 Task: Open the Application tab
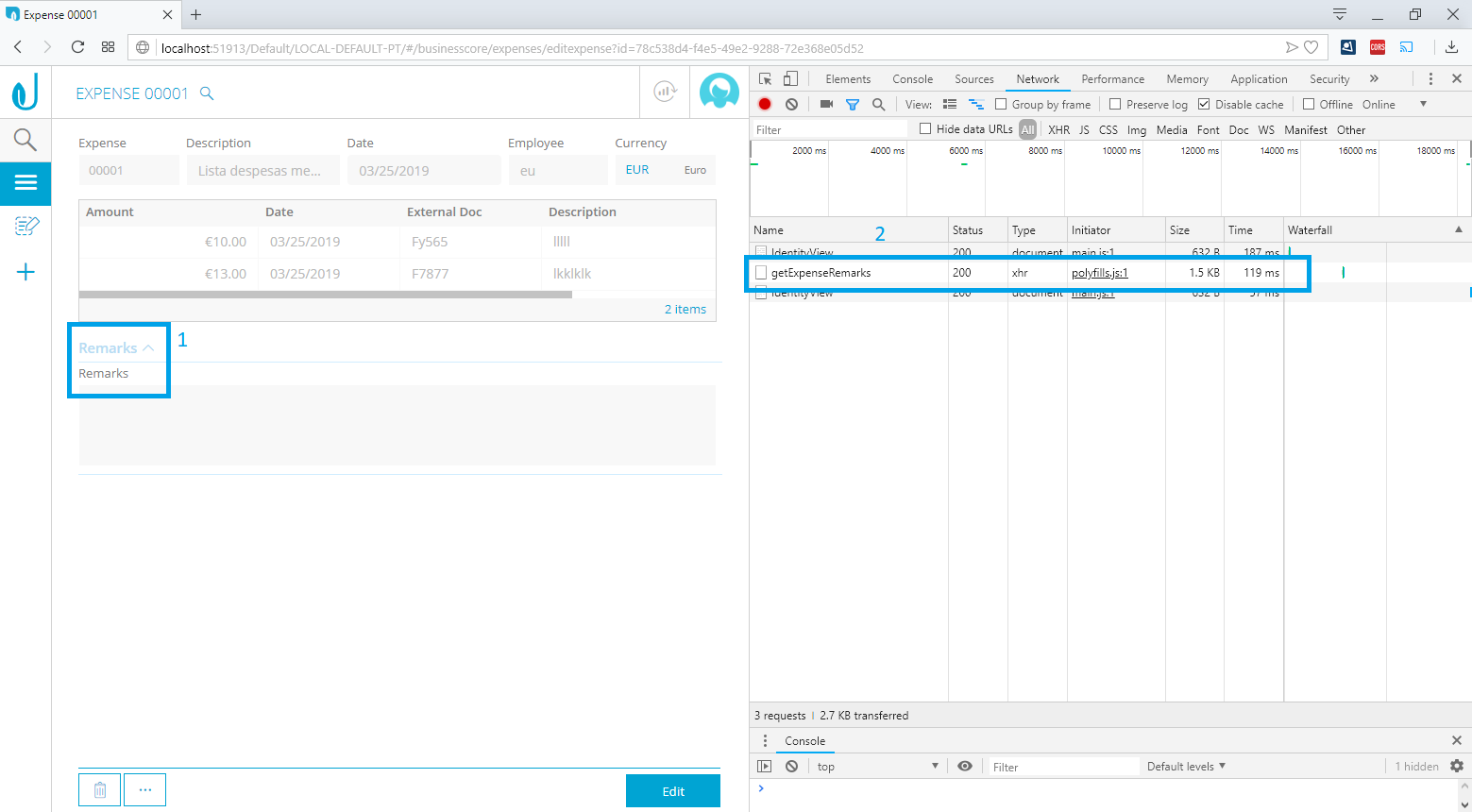pyautogui.click(x=1259, y=79)
